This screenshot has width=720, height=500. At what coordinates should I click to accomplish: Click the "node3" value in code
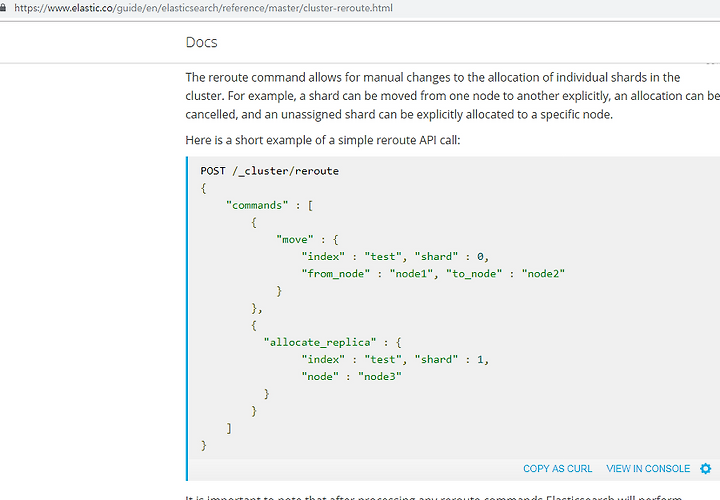click(380, 376)
